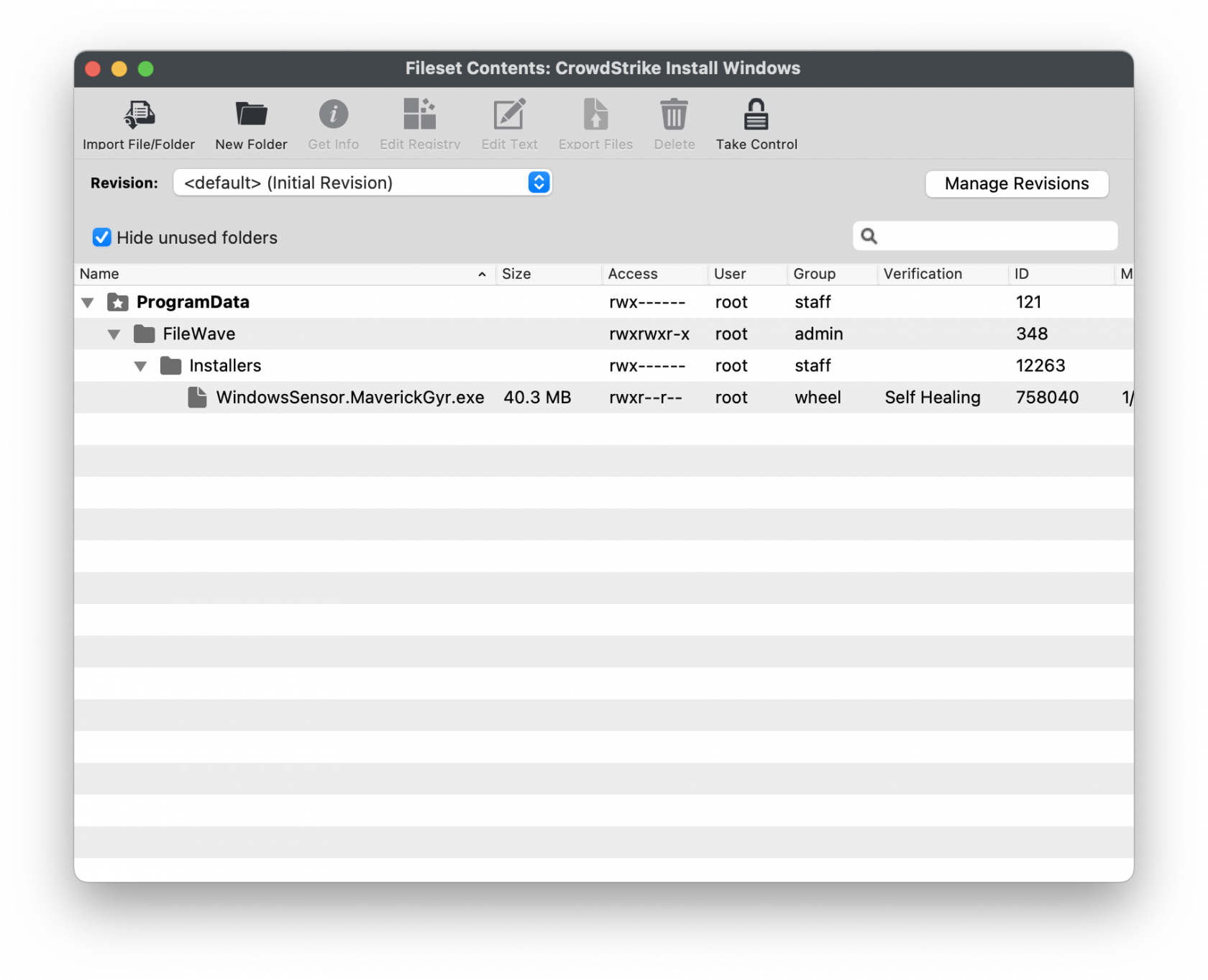Collapse the Installers folder triangle
Screen dimensions: 1208x980
pos(141,366)
